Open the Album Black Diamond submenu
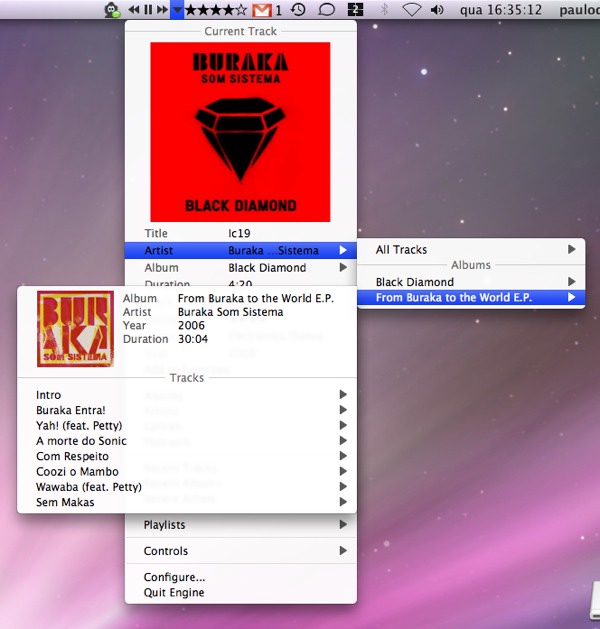Viewport: 600px width, 629px height. (241, 268)
